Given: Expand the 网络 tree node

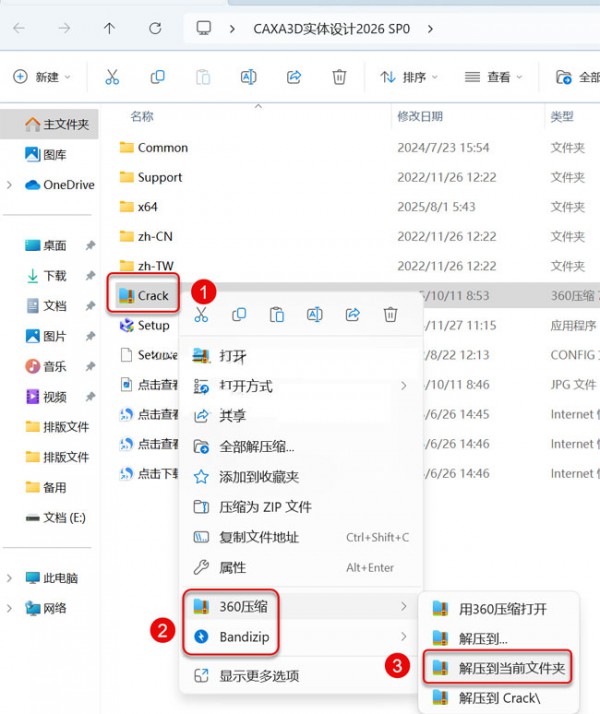Looking at the screenshot, I should (x=9, y=608).
